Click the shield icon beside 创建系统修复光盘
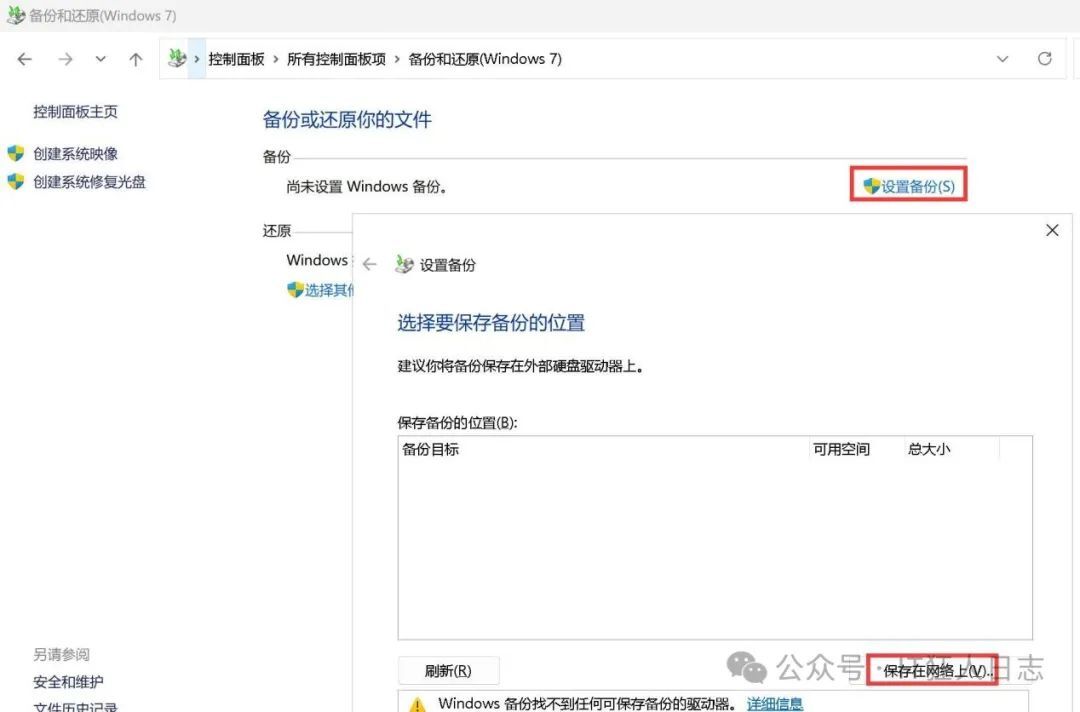The image size is (1080, 712). [16, 181]
